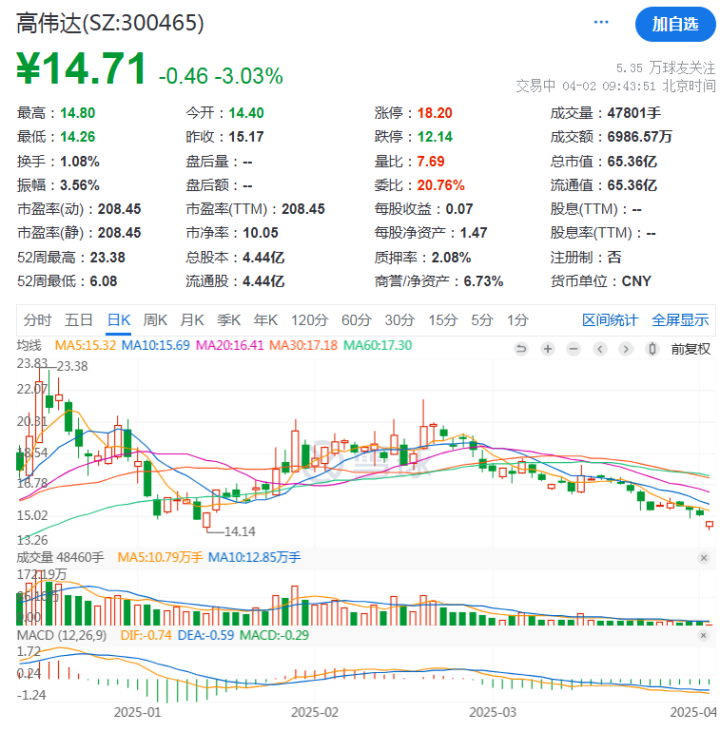Click the candlestick style icon

click(x=652, y=349)
